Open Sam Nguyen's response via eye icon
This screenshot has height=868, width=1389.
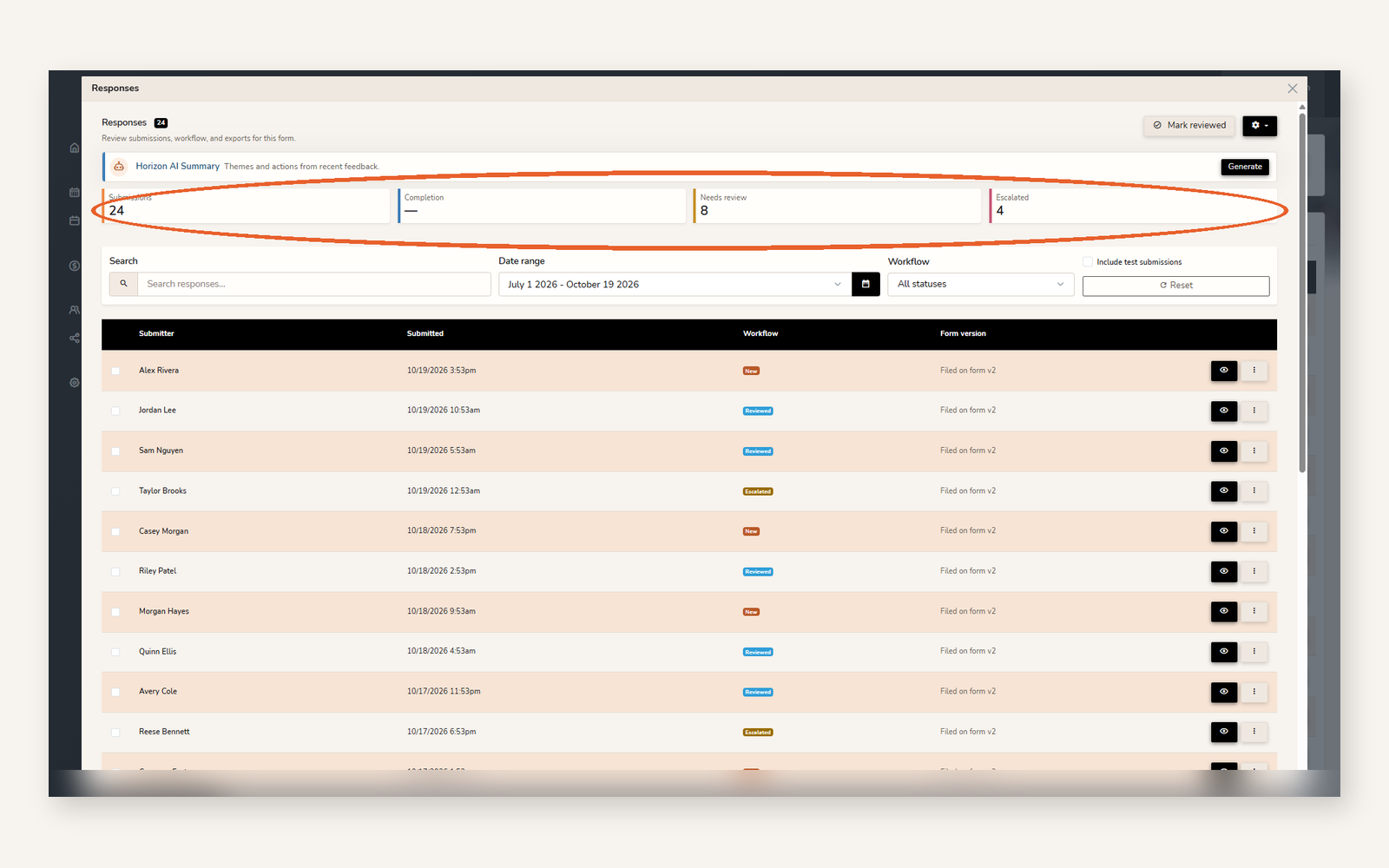1224,450
